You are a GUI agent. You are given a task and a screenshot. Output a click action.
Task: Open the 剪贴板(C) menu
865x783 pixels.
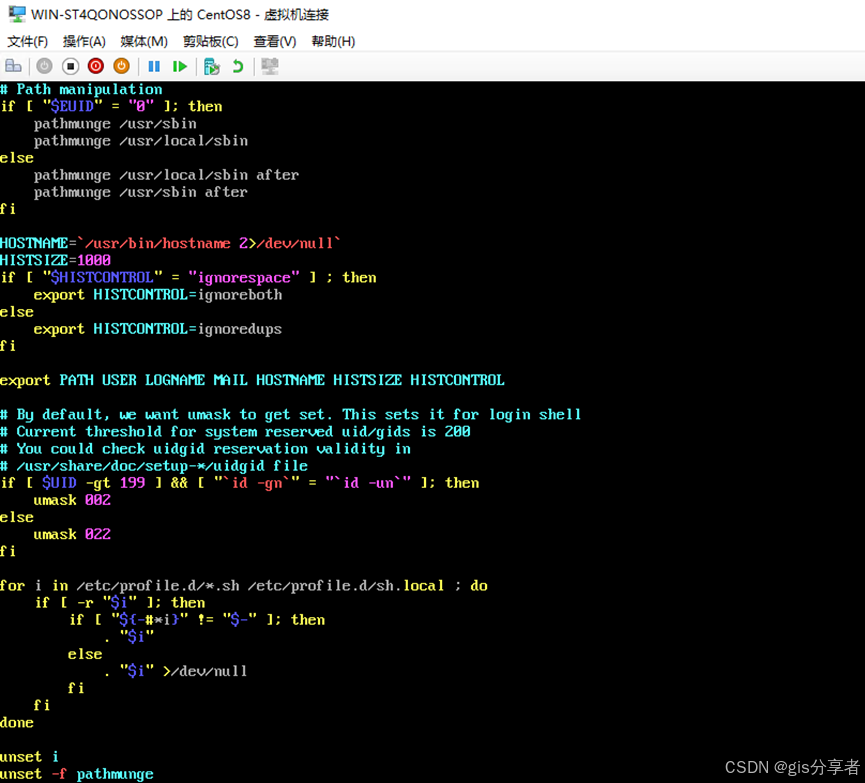[x=211, y=41]
